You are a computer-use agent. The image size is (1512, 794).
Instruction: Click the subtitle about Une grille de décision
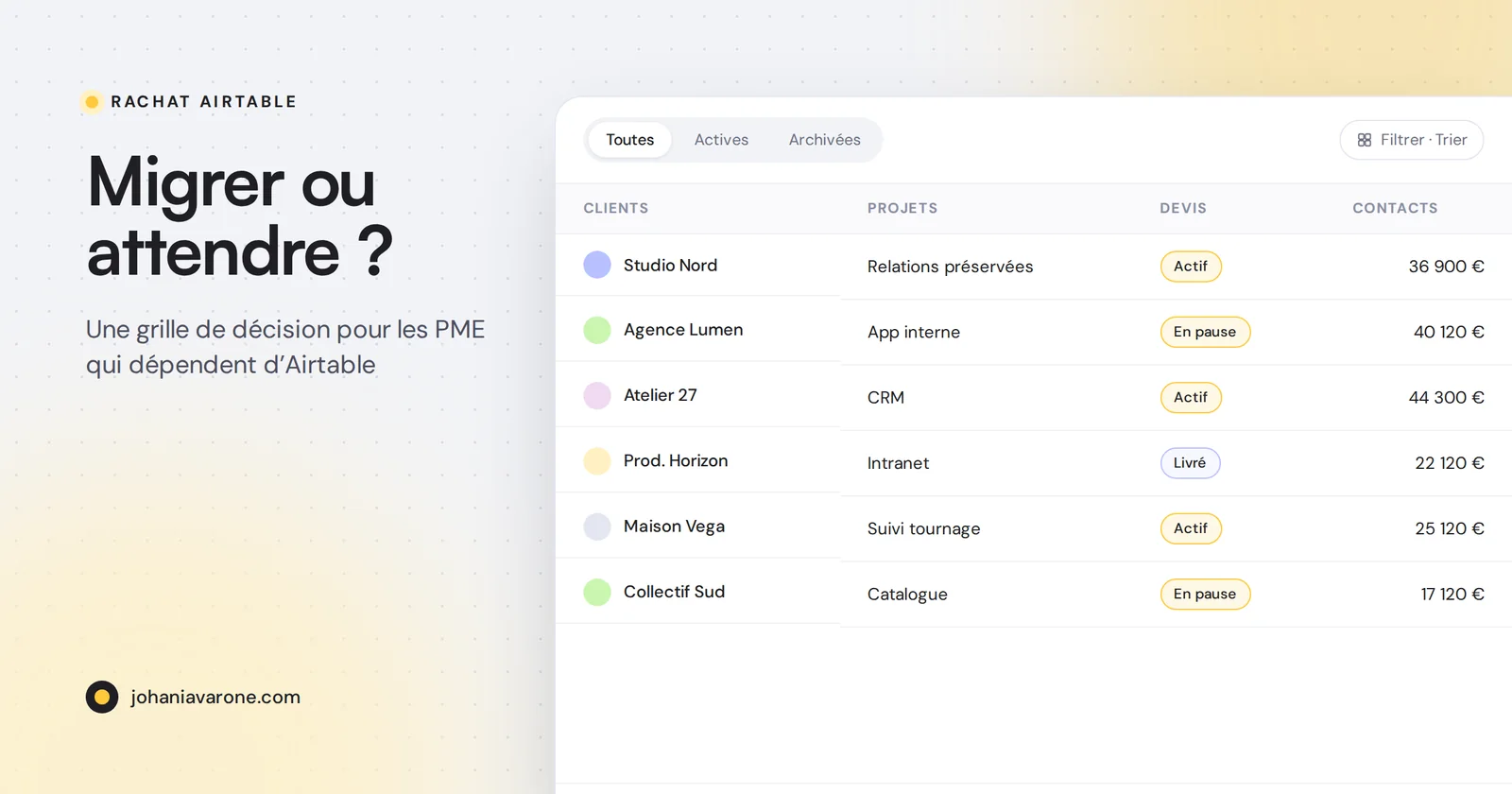pos(285,347)
